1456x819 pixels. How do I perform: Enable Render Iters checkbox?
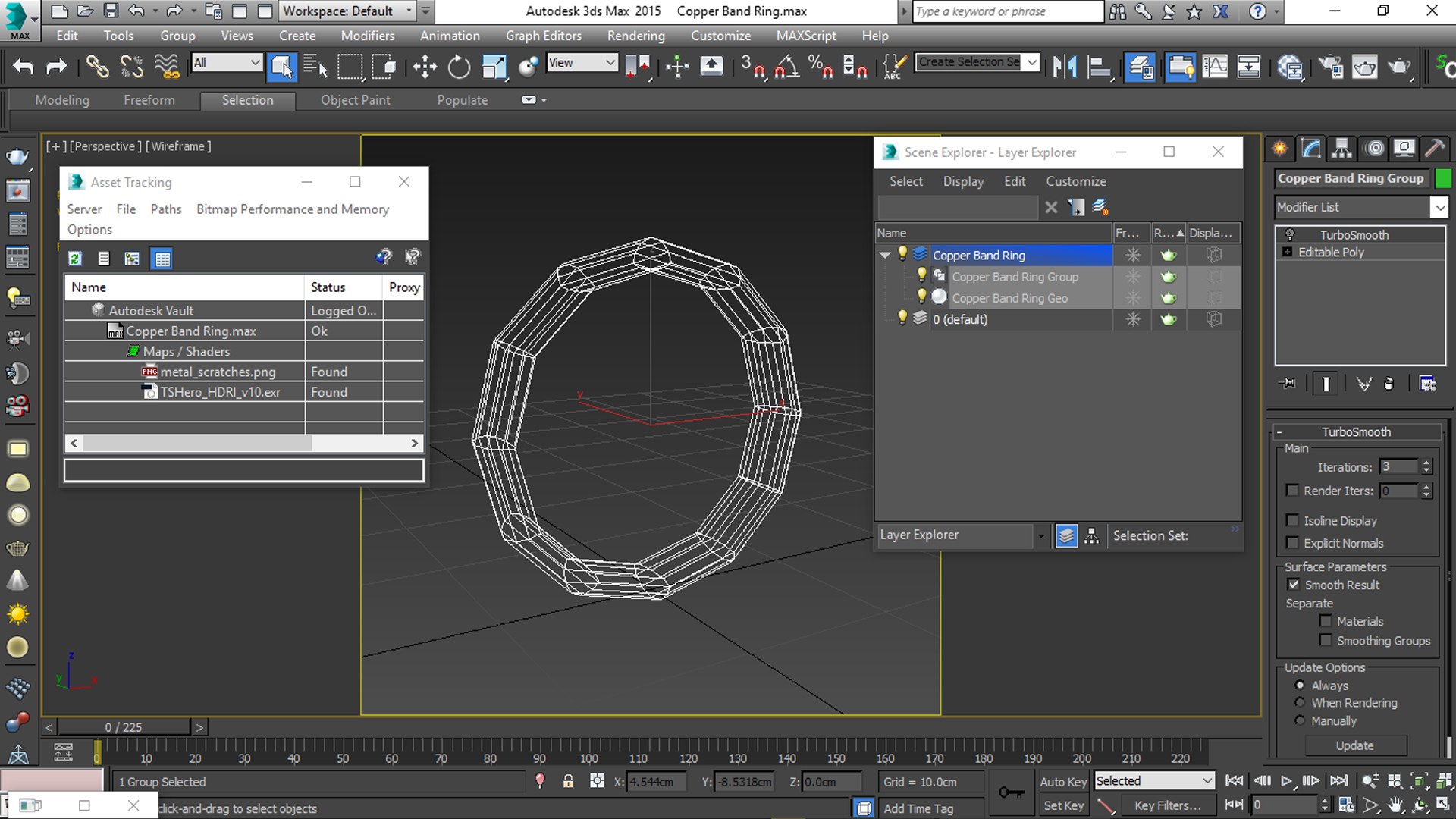pyautogui.click(x=1292, y=491)
